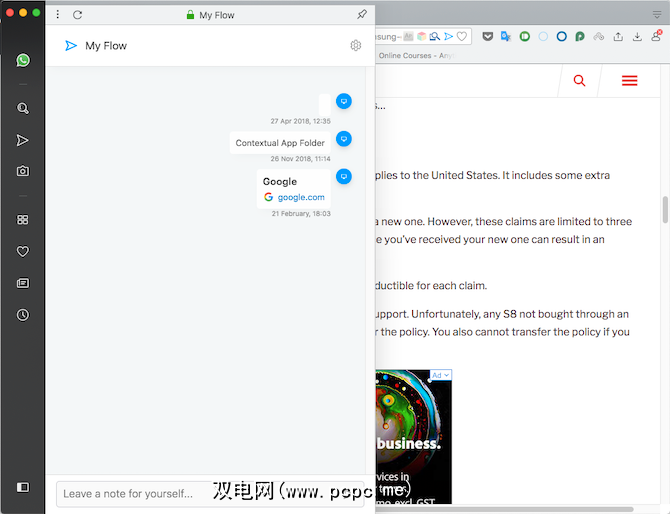
Task: Click the 26 Nov 2018 timestamp
Action: point(300,159)
